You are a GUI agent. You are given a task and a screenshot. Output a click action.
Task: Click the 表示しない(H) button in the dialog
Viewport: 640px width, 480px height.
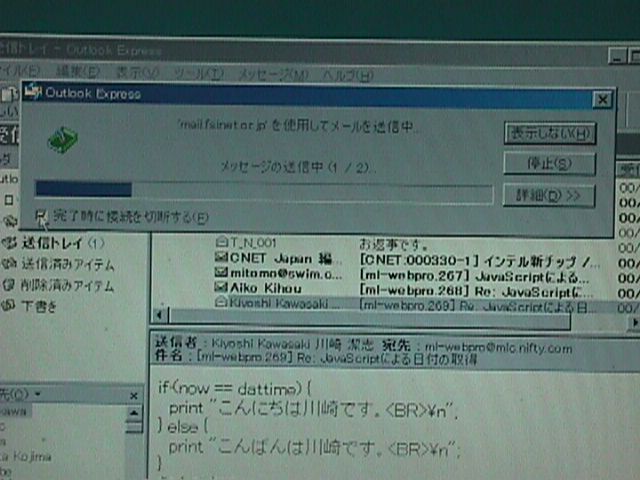550,133
